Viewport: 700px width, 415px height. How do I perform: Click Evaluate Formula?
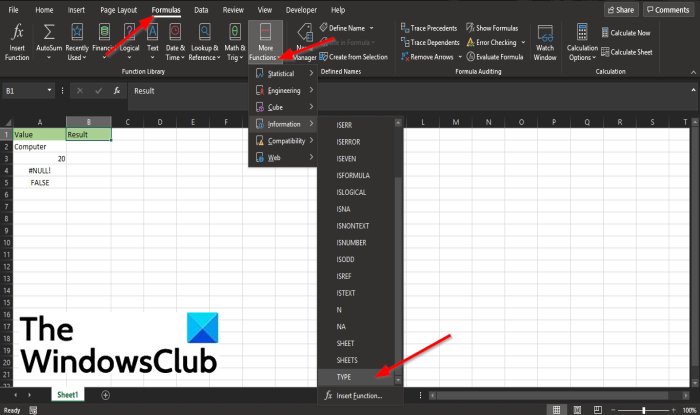(x=495, y=57)
